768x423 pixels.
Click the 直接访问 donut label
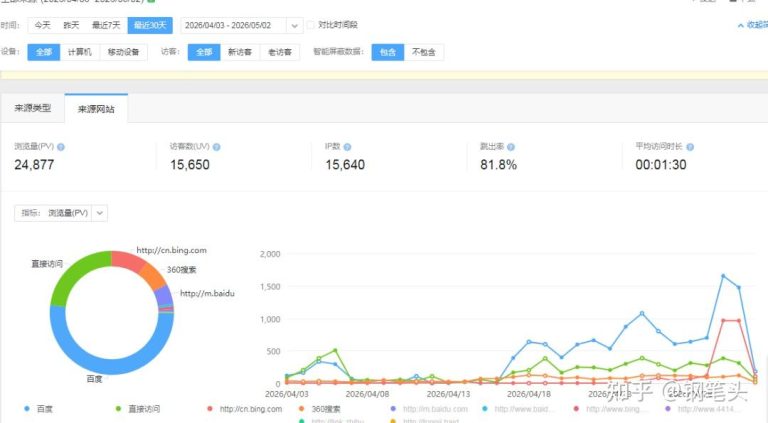[47, 264]
